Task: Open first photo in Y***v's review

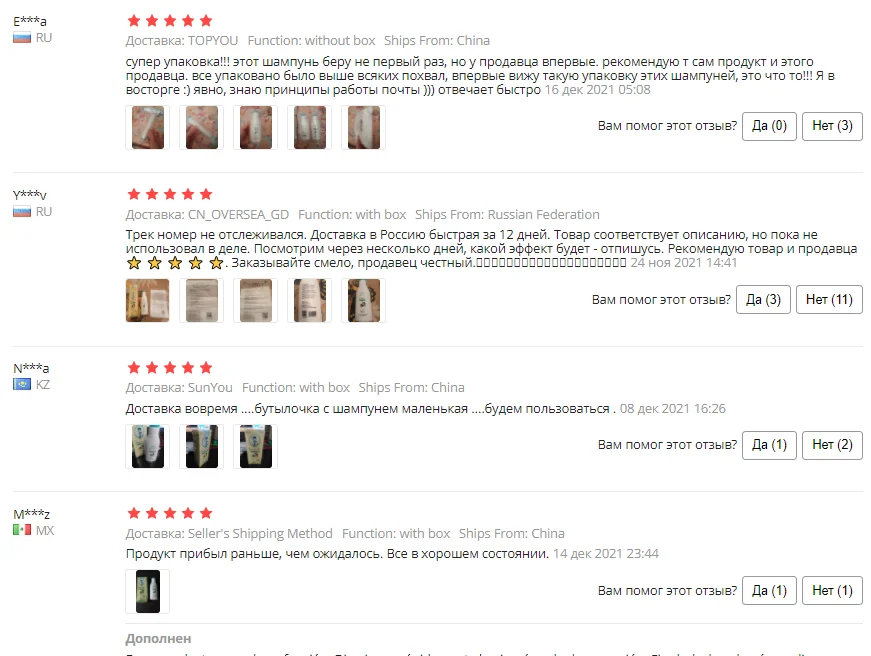Action: [x=148, y=301]
